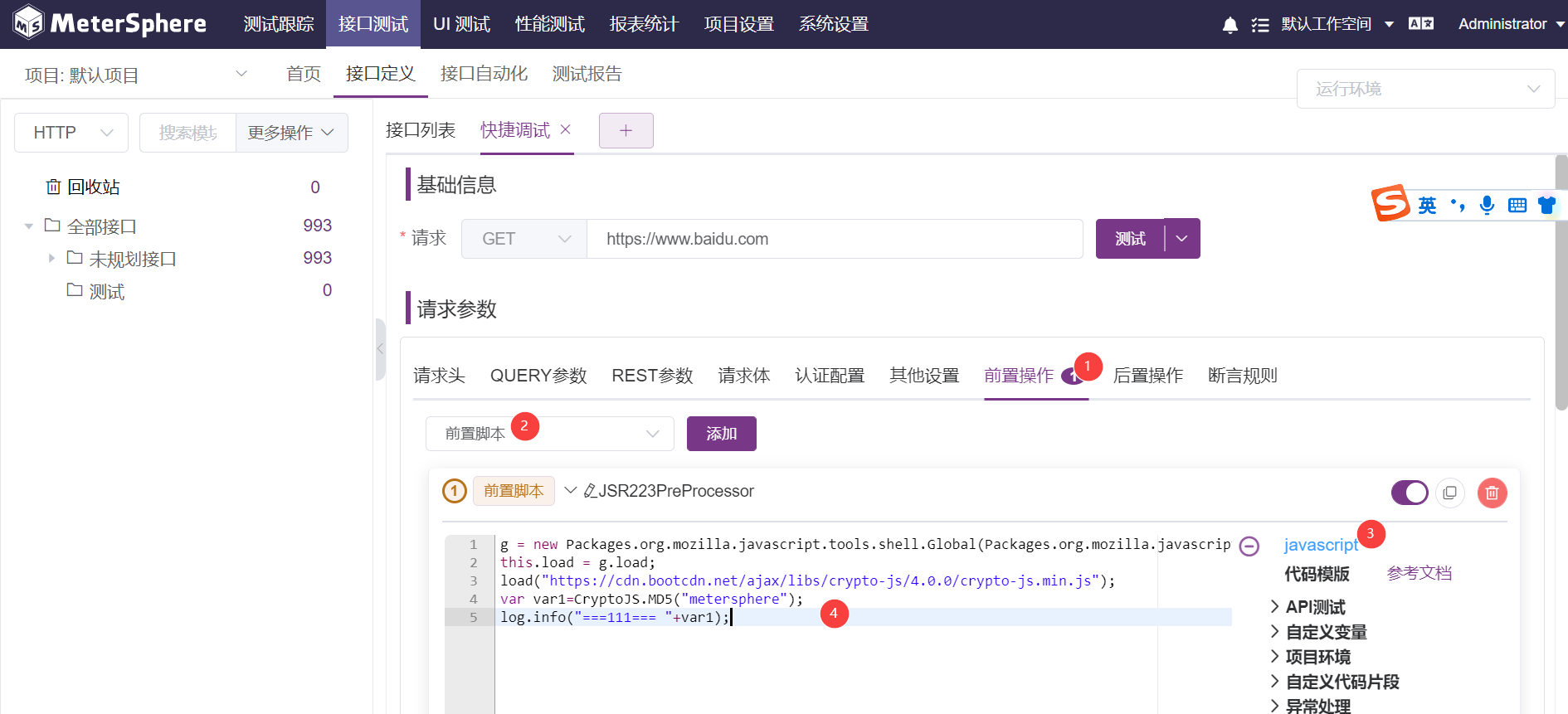Copy the JSR223PreProcessor script
Viewport: 1568px width, 714px height.
click(x=1450, y=493)
